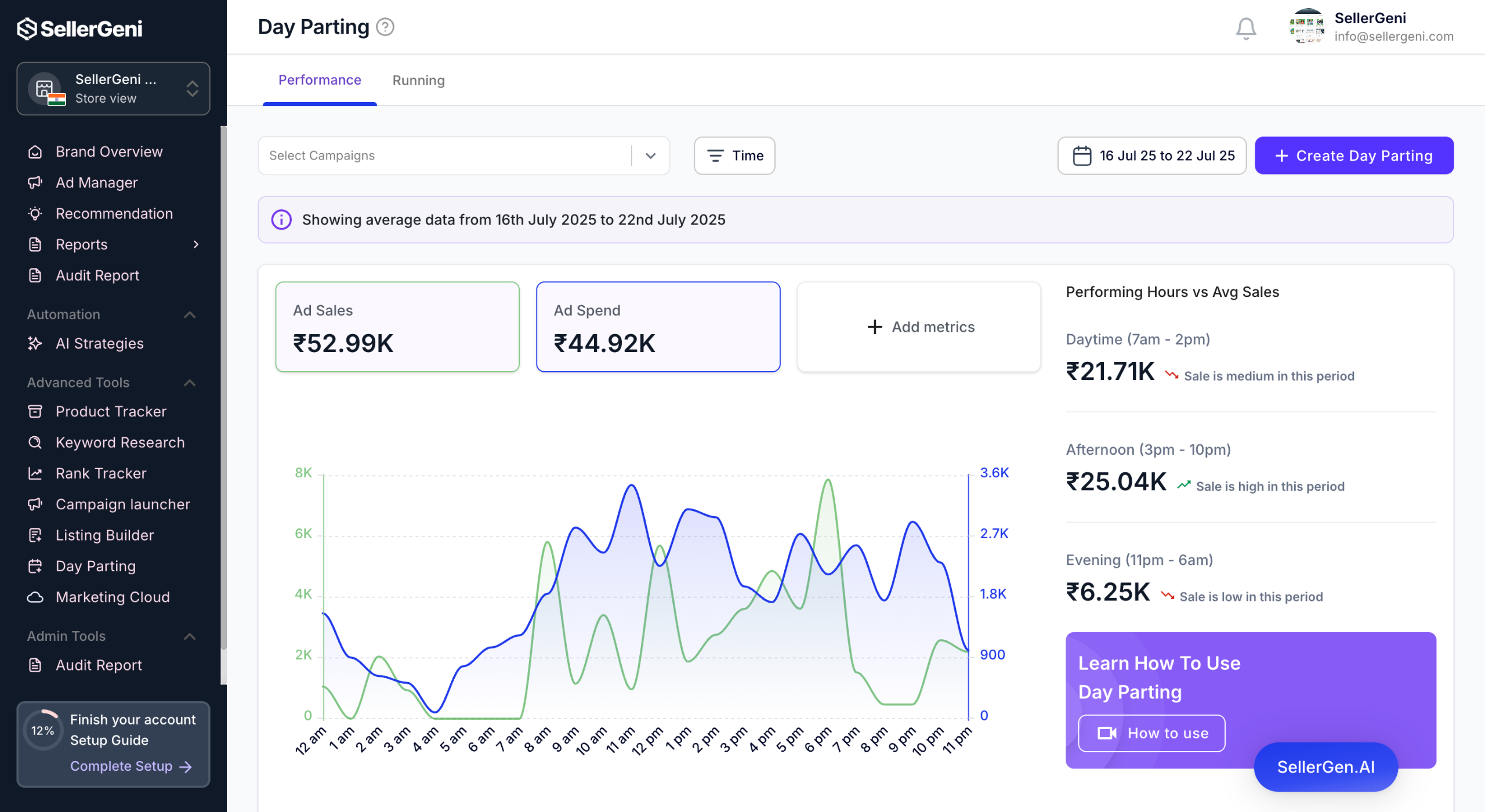Collapse the Automation sidebar section
This screenshot has height=812, width=1485.
click(x=189, y=314)
